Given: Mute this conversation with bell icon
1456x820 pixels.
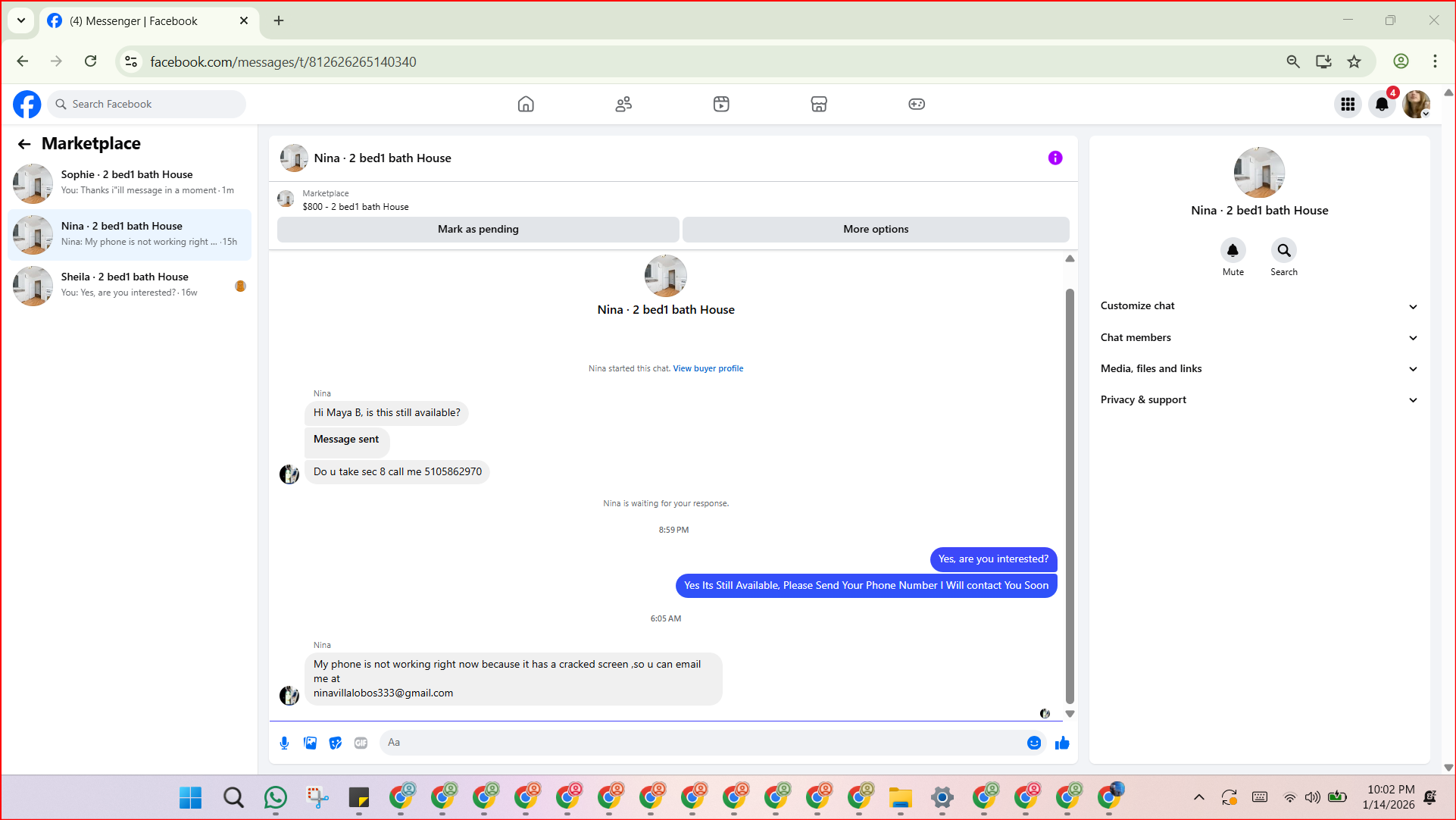Looking at the screenshot, I should click(1233, 250).
